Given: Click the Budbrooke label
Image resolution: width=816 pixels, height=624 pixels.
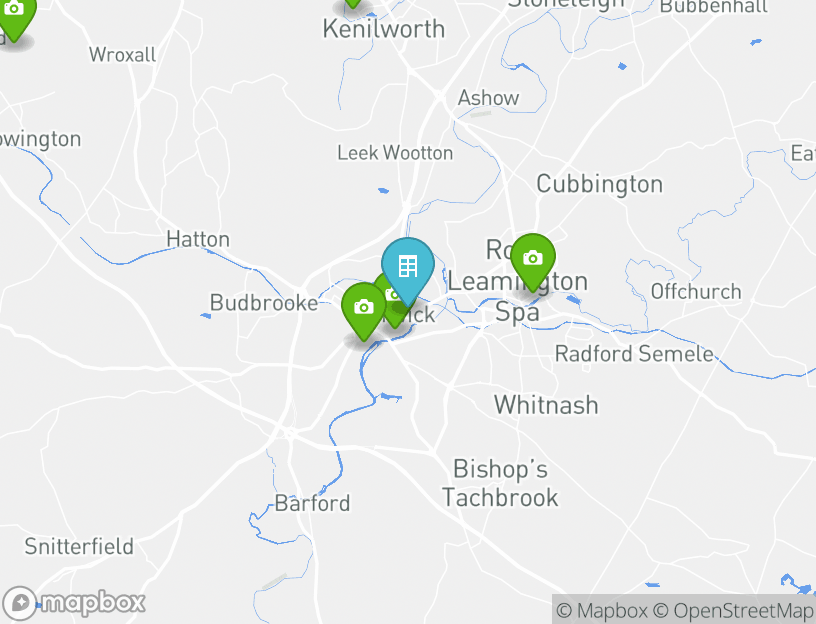Looking at the screenshot, I should tap(263, 302).
